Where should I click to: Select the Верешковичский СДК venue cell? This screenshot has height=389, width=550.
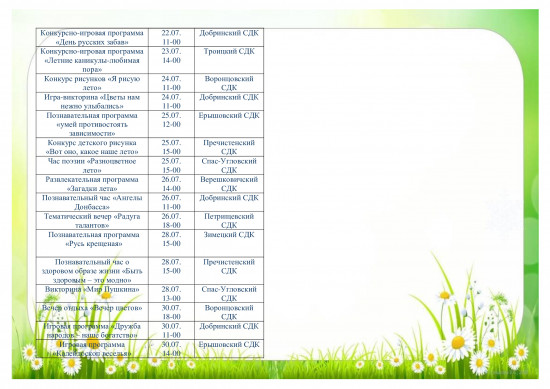pyautogui.click(x=229, y=184)
